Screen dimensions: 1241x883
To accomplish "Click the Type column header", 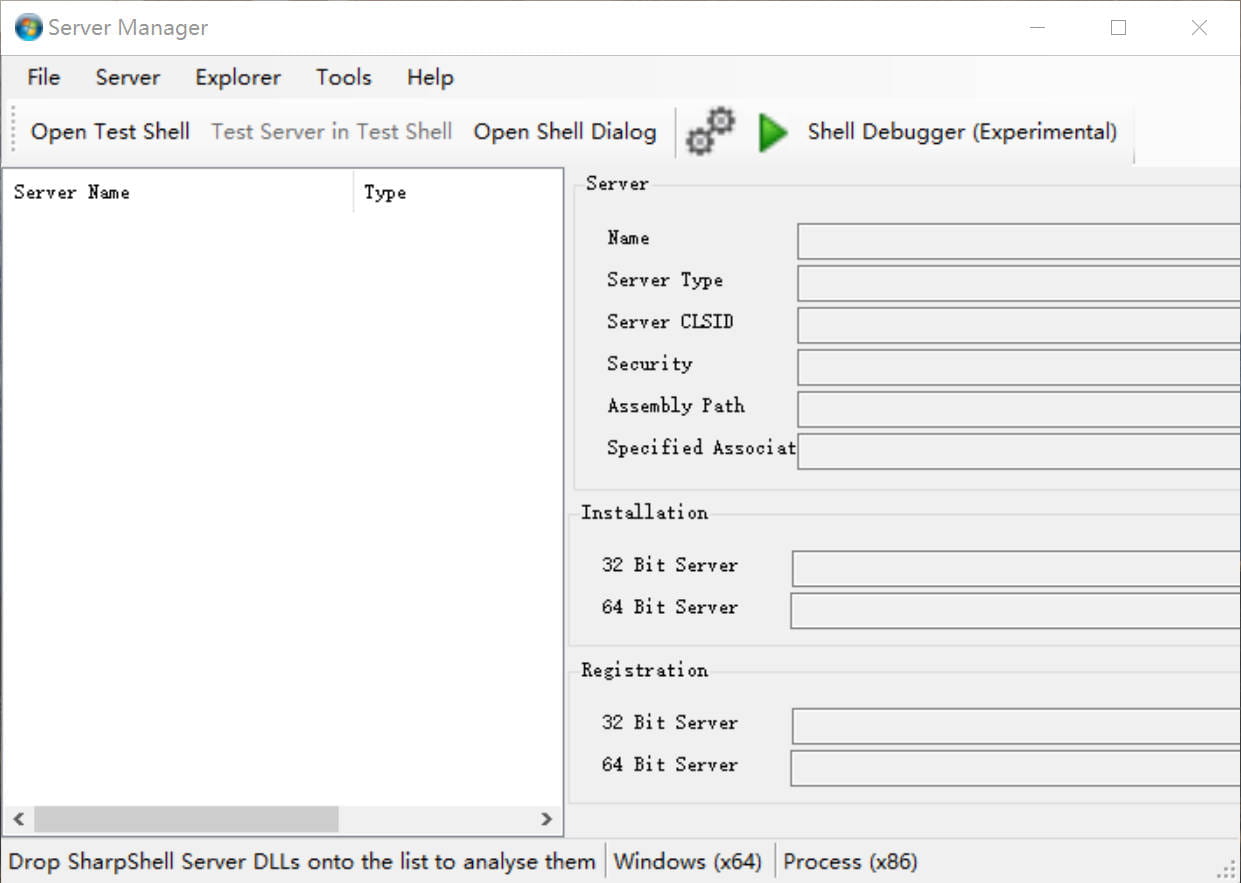I will [458, 192].
